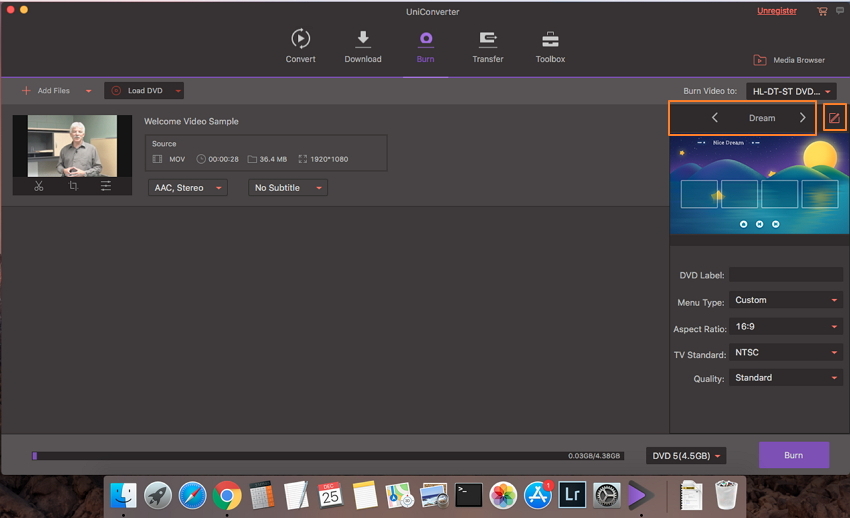The height and width of the screenshot is (518, 850).
Task: Go to the Transfer tab
Action: point(487,47)
